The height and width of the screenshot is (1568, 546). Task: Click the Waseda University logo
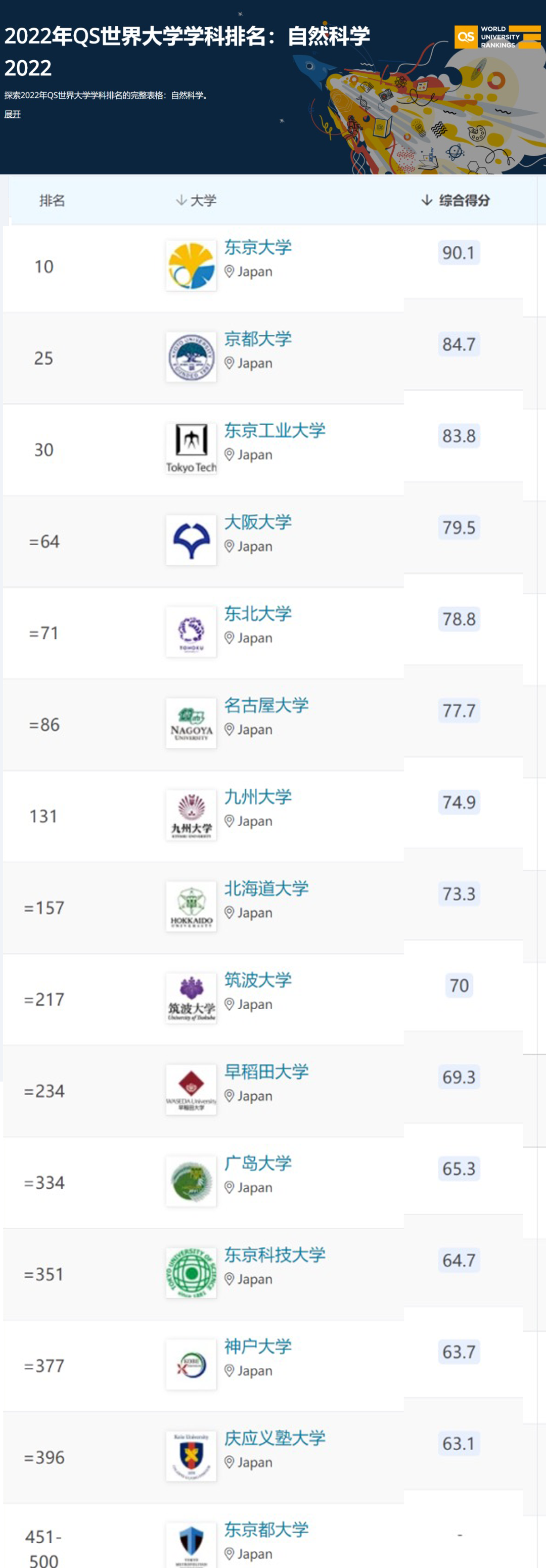click(x=191, y=1090)
